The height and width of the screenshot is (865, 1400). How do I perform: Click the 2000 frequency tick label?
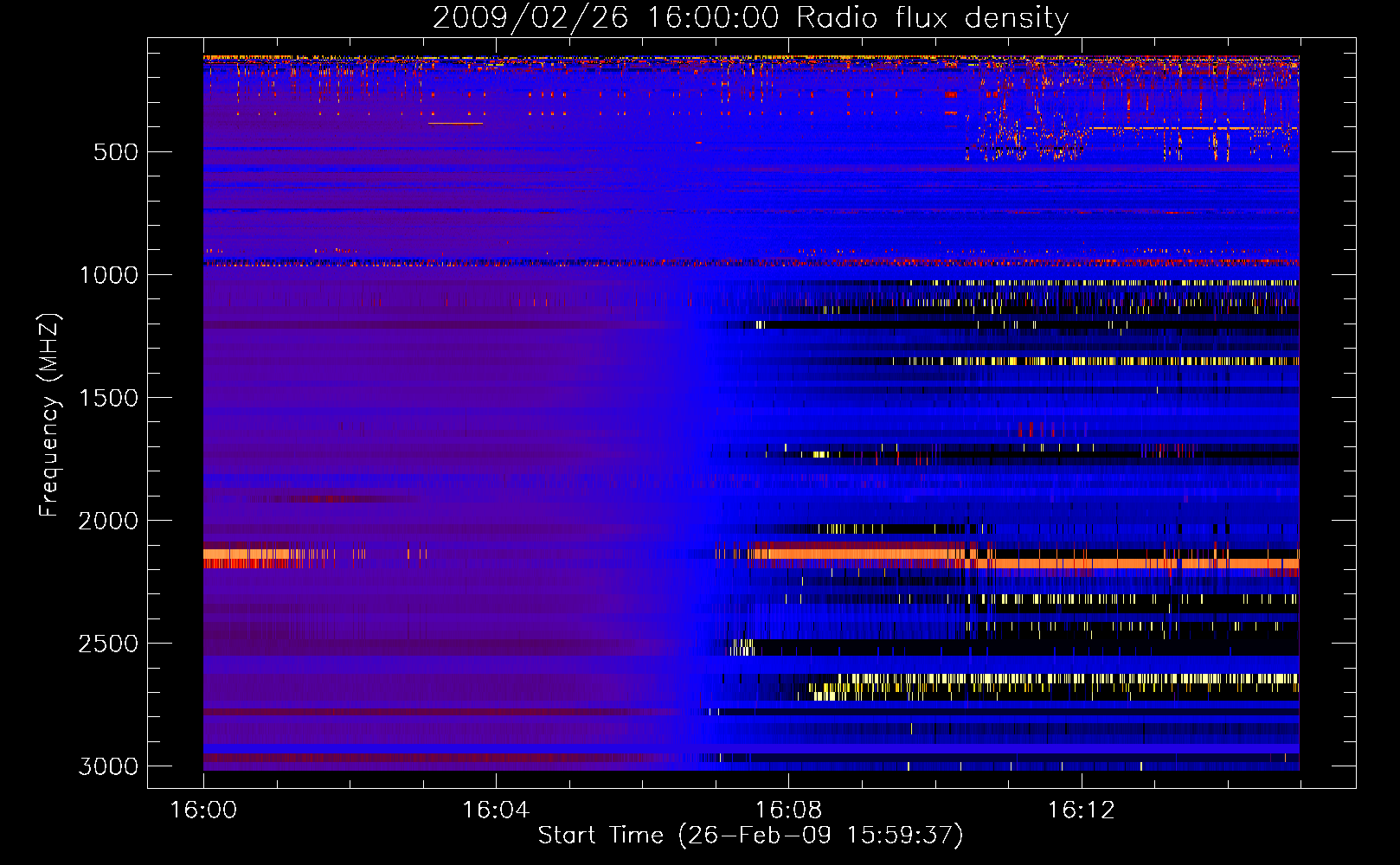point(108,521)
